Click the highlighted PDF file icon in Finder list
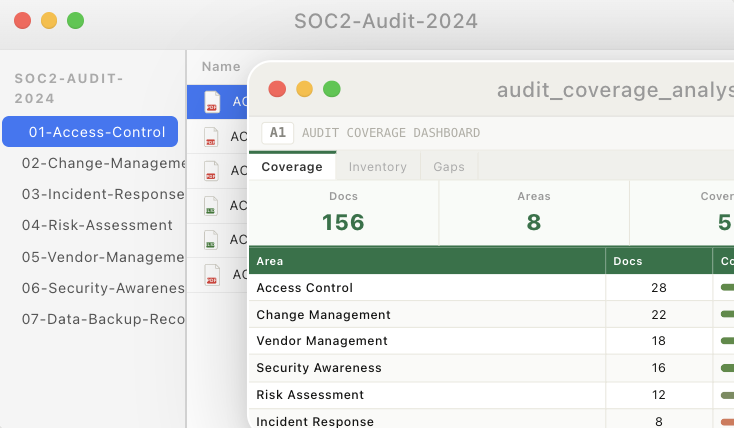 pos(212,102)
